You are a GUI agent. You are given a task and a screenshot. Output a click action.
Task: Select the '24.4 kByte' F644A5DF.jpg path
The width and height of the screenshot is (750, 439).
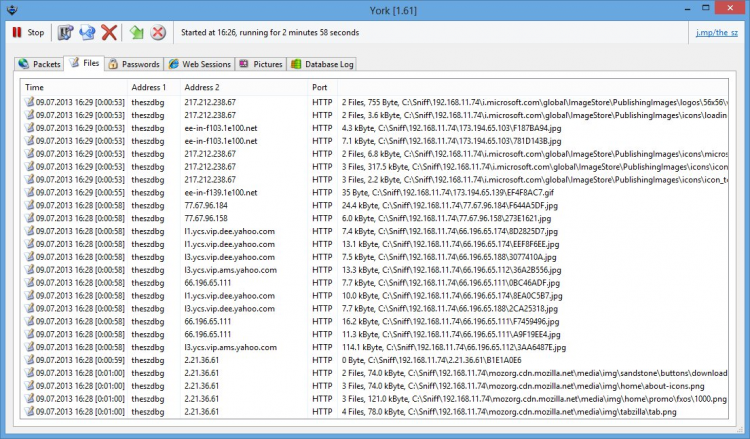coord(450,206)
